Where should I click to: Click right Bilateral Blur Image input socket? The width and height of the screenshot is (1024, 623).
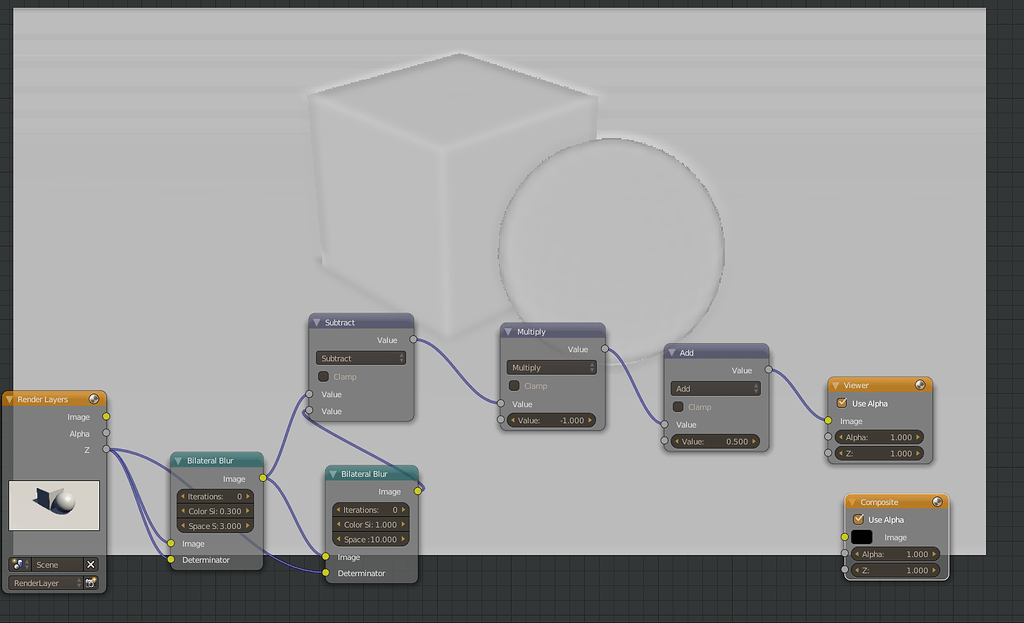coord(326,556)
